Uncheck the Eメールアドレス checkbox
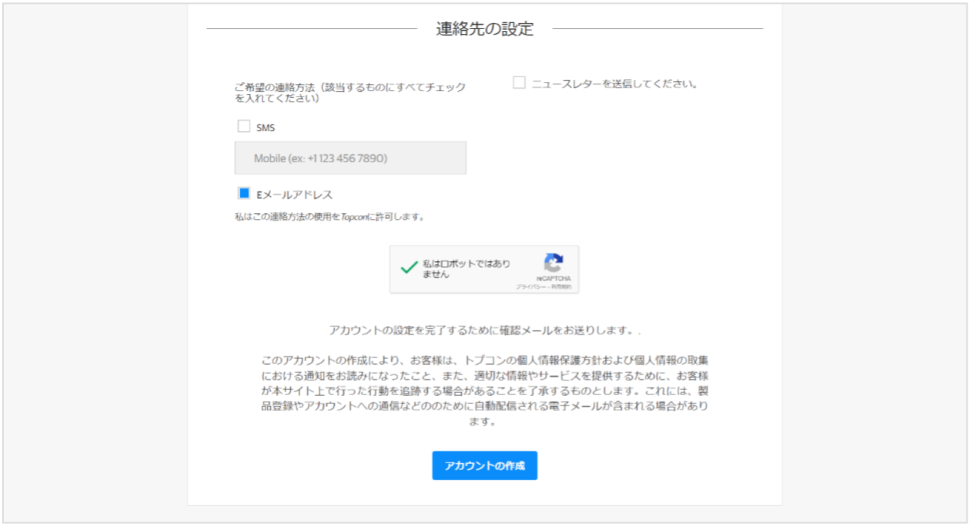This screenshot has width=970, height=526. 243,194
